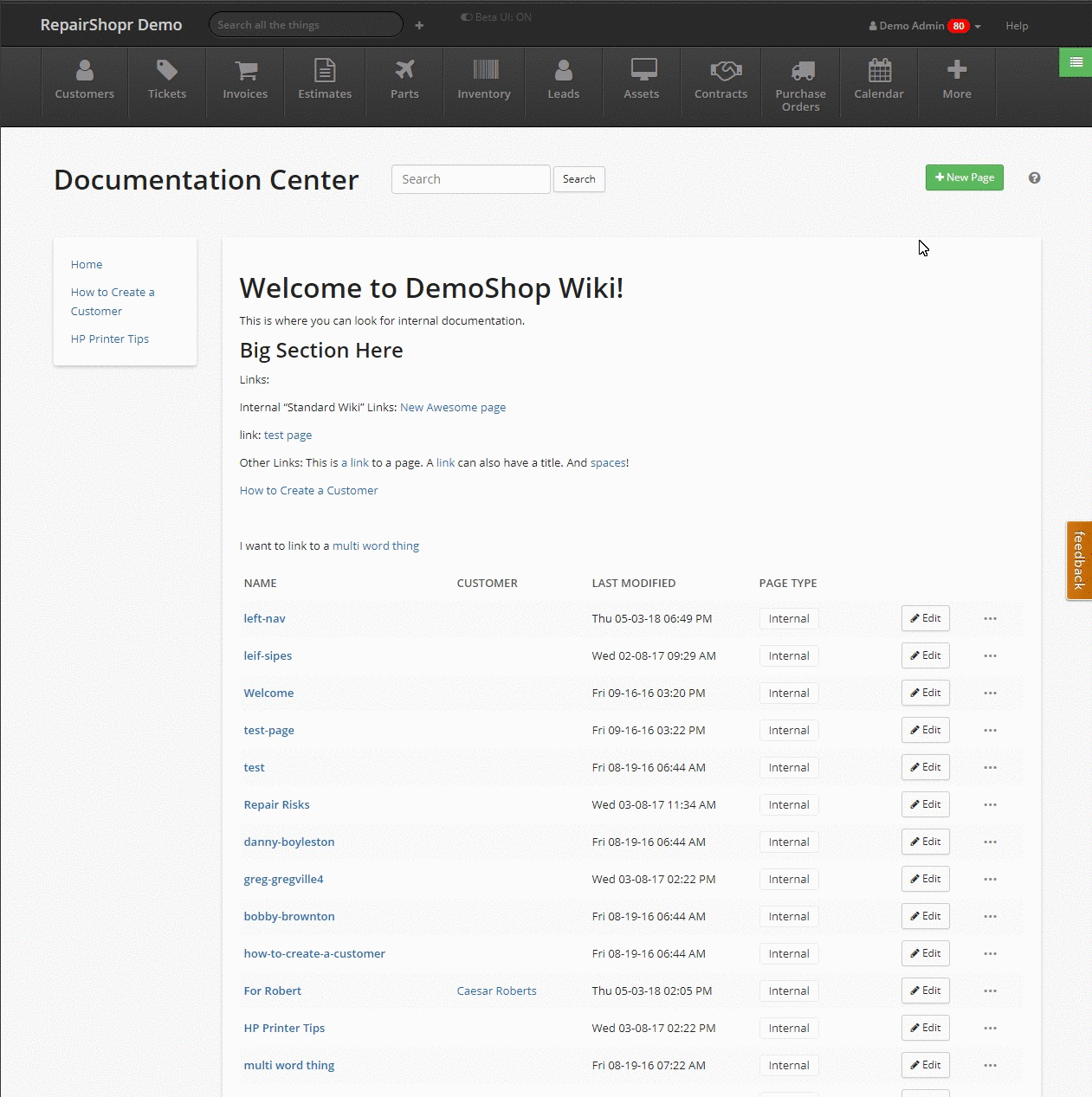This screenshot has height=1097, width=1092.
Task: Open the left-nav page
Action: tap(264, 618)
